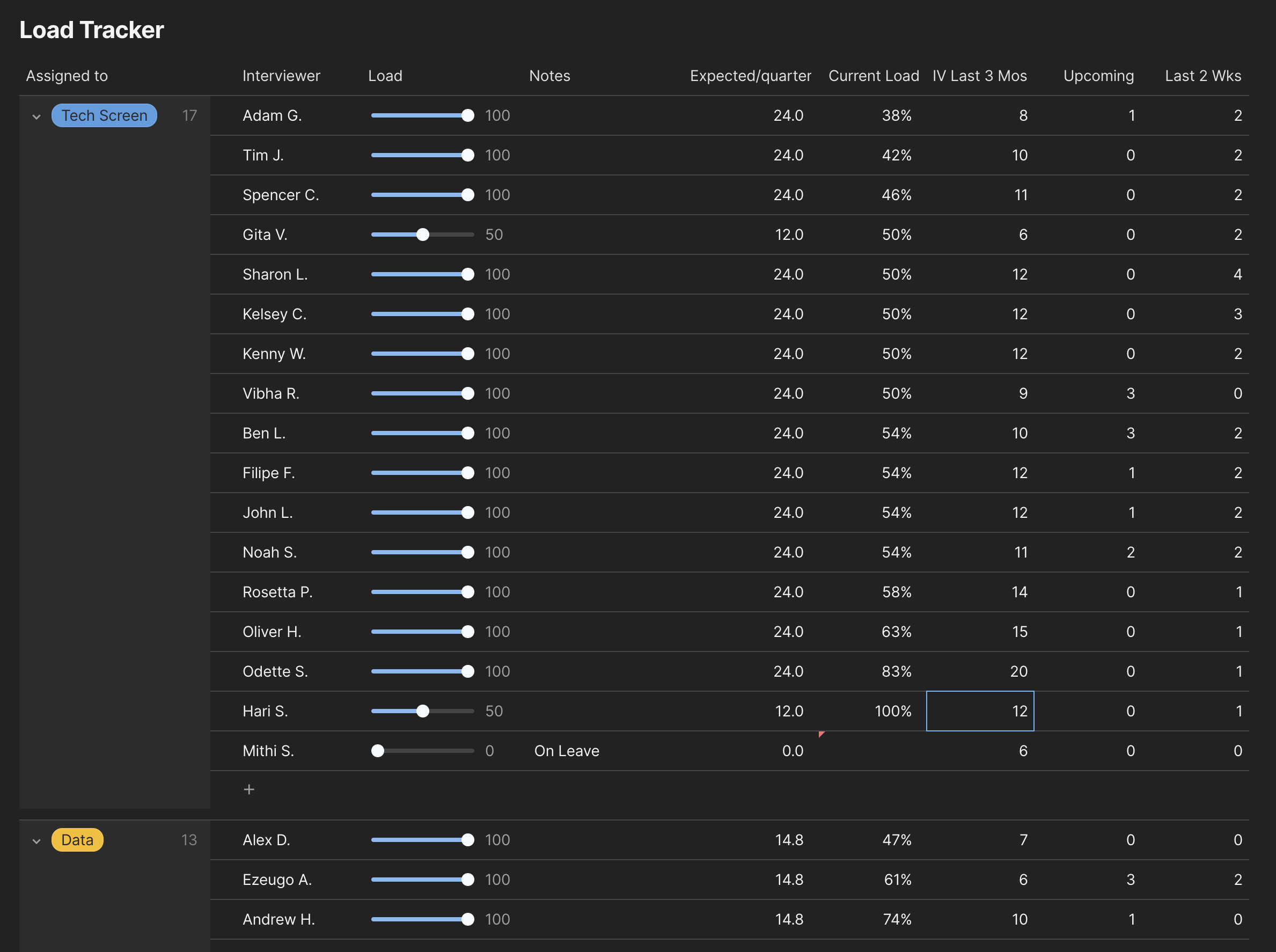
Task: Click the Expected/quarter column header
Action: pyautogui.click(x=750, y=76)
